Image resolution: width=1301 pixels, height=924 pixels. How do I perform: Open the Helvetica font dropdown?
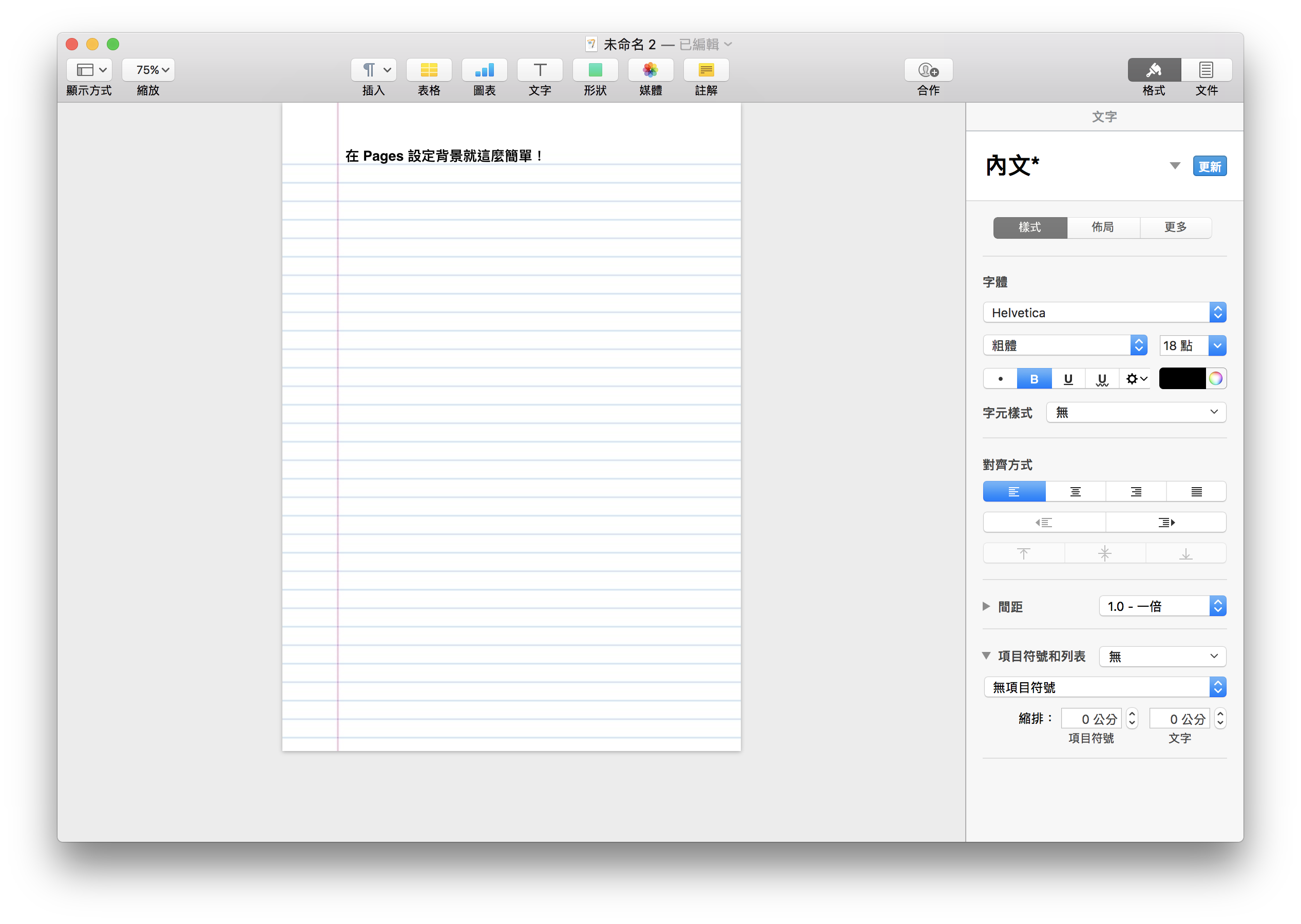(x=1104, y=312)
